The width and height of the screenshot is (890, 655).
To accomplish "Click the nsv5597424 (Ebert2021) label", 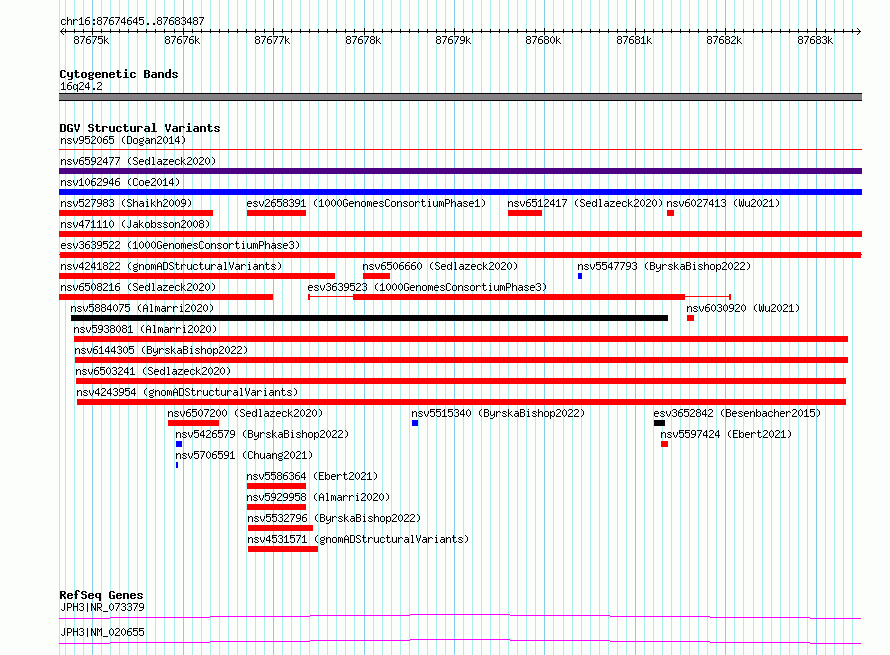I will coord(726,434).
